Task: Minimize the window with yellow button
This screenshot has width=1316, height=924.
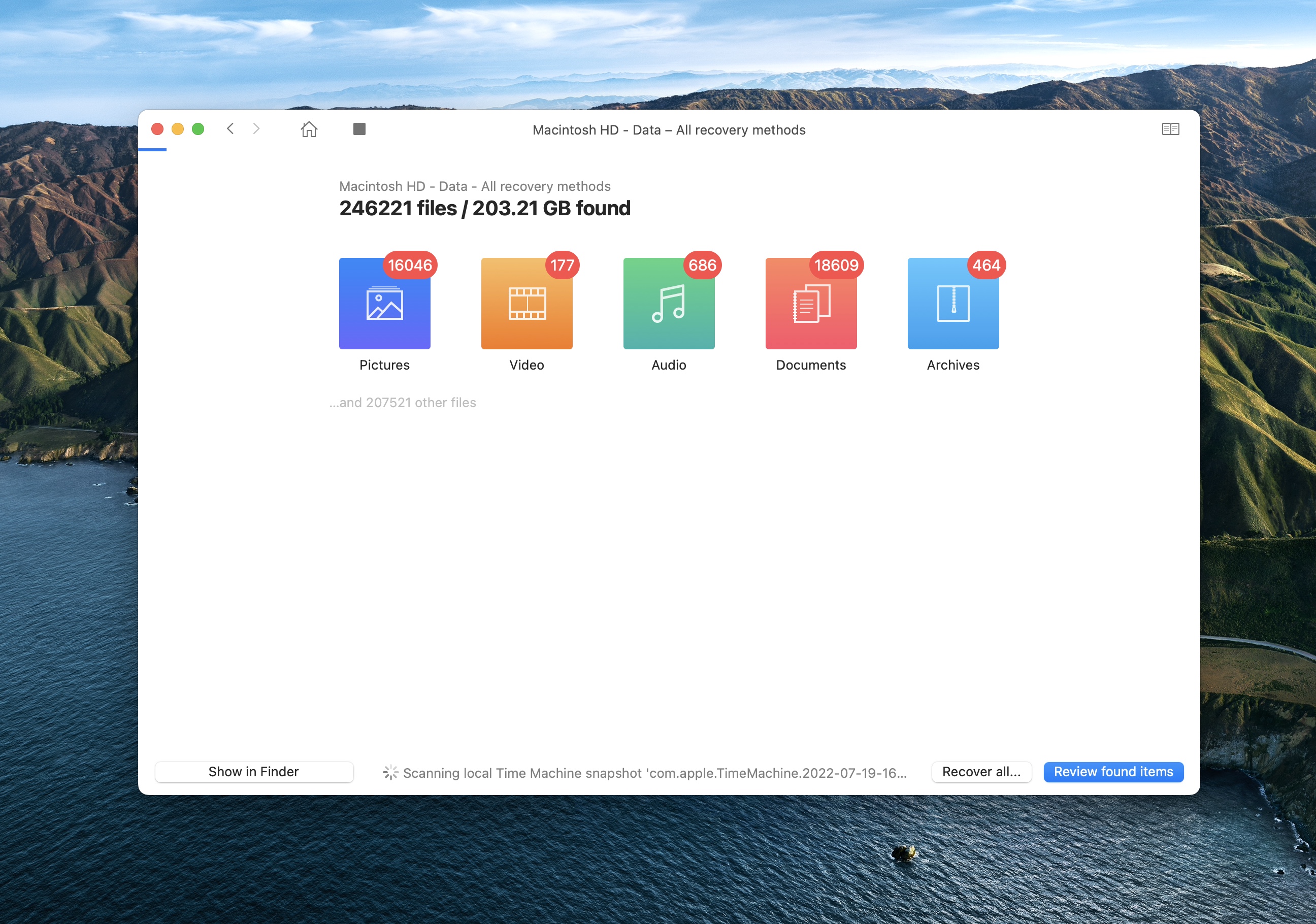Action: [x=178, y=129]
